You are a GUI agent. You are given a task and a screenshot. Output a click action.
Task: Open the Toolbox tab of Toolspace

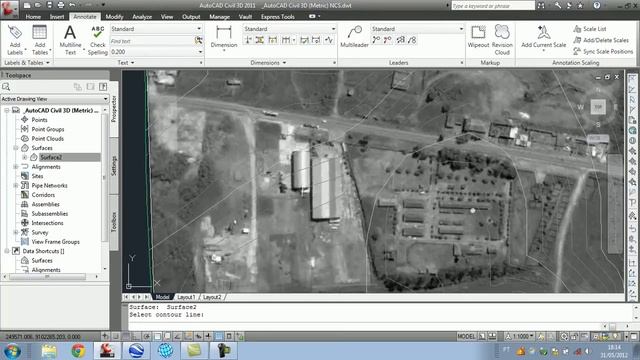(x=114, y=222)
